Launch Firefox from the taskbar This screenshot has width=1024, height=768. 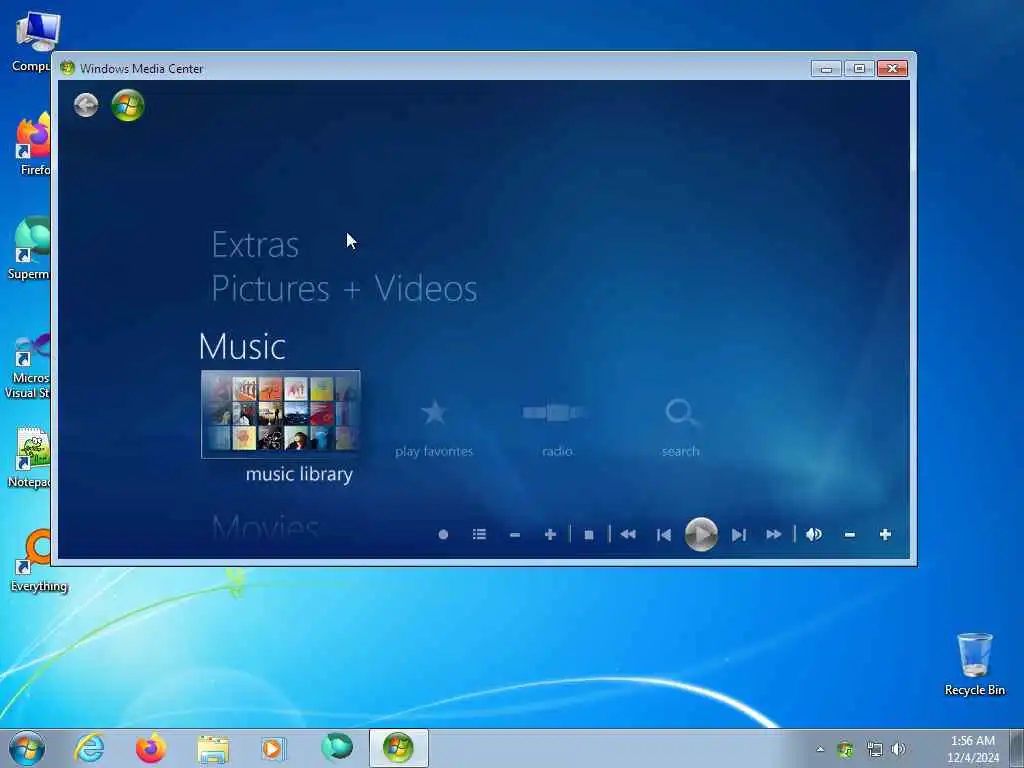click(x=151, y=748)
